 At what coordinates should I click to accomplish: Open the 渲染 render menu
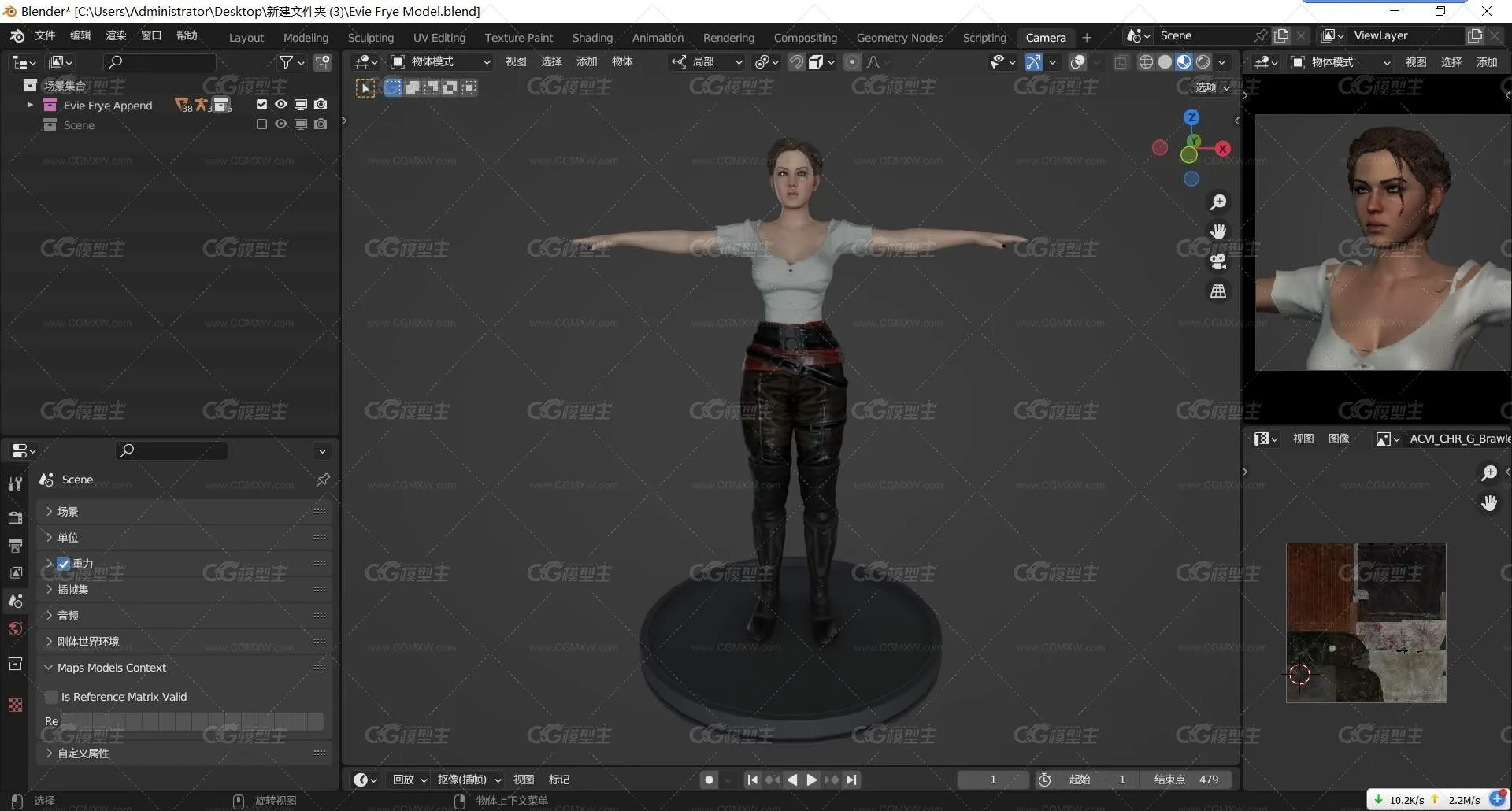[116, 35]
